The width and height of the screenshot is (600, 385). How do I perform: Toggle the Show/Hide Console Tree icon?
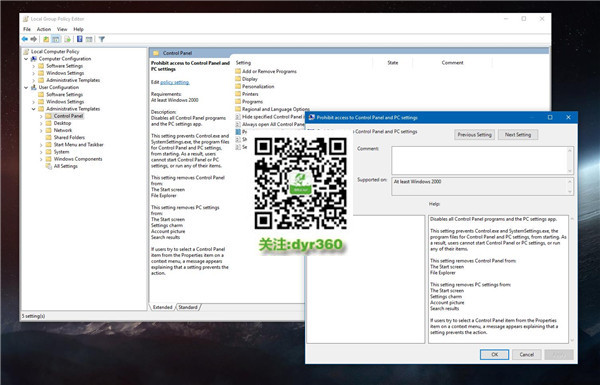pyautogui.click(x=56, y=39)
